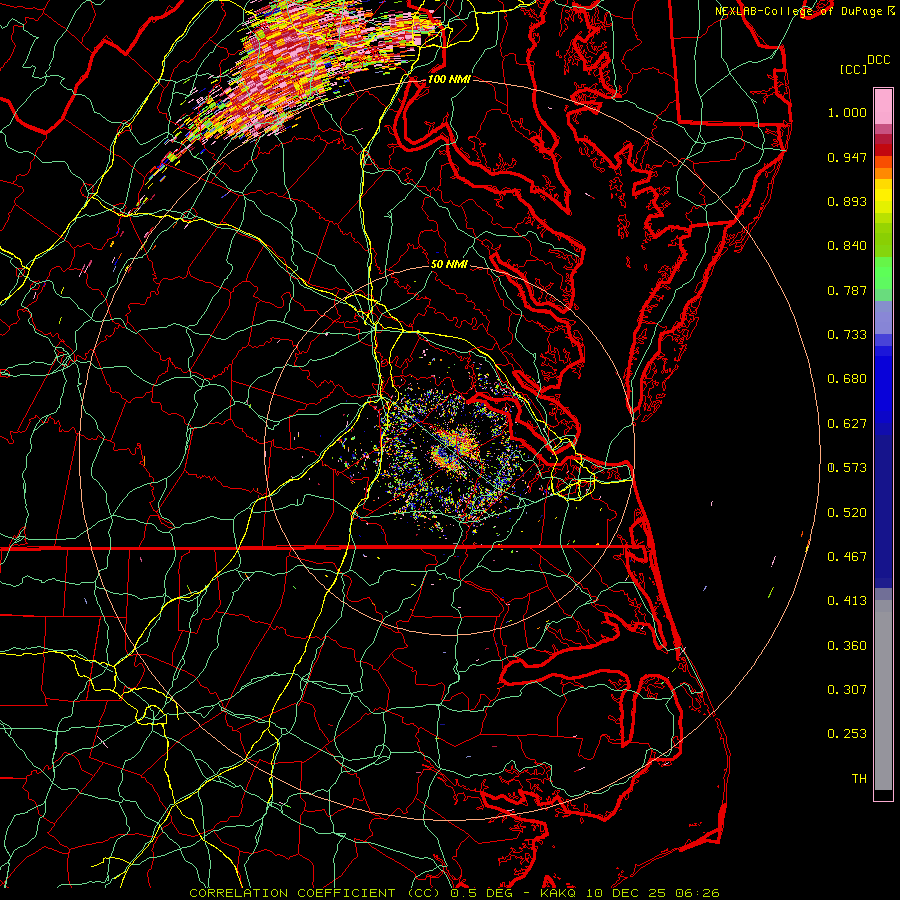Select the 0.627 legend value
900x900 pixels.
pyautogui.click(x=847, y=424)
